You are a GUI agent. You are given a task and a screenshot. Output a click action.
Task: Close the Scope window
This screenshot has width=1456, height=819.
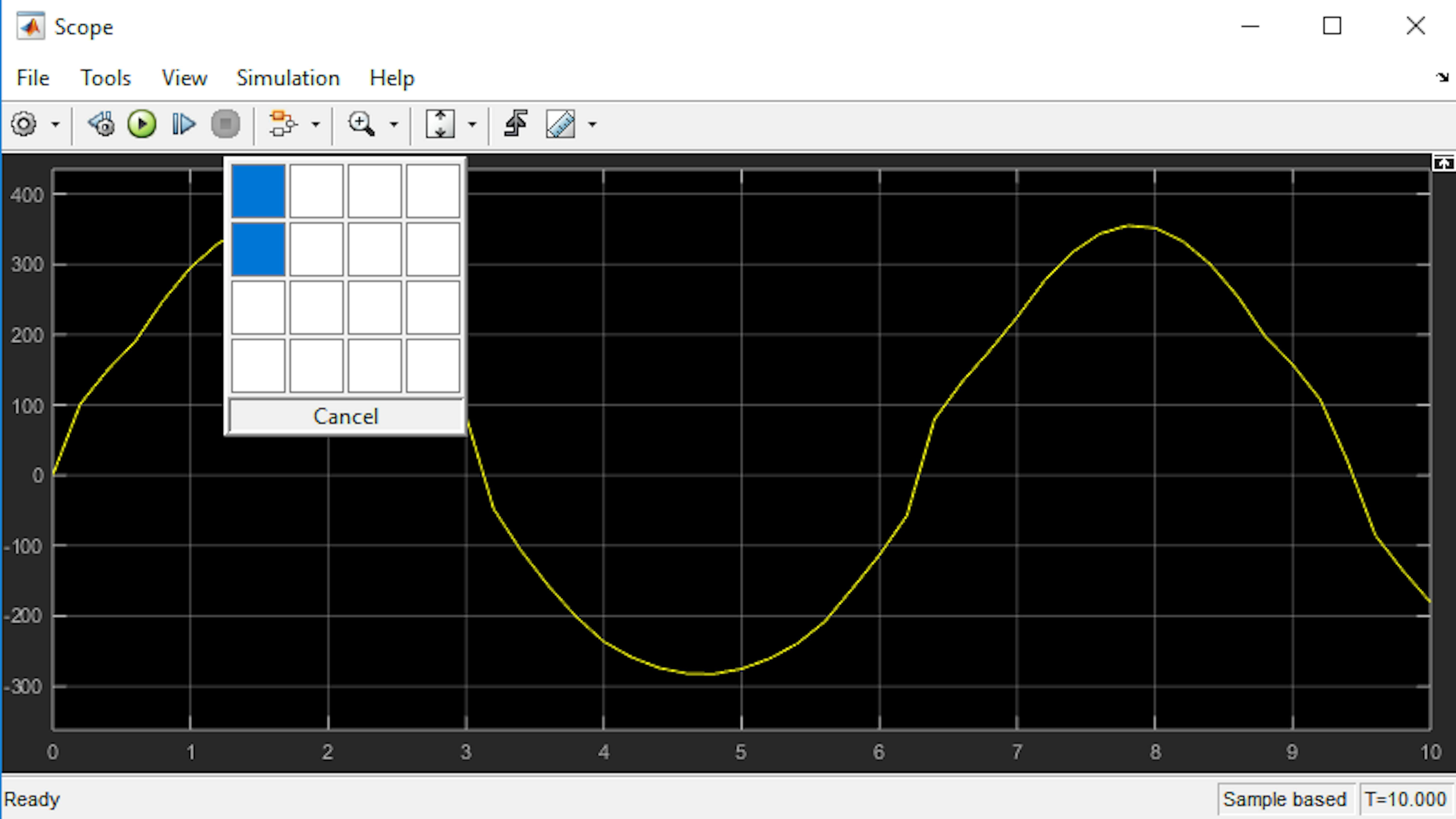coord(1416,26)
